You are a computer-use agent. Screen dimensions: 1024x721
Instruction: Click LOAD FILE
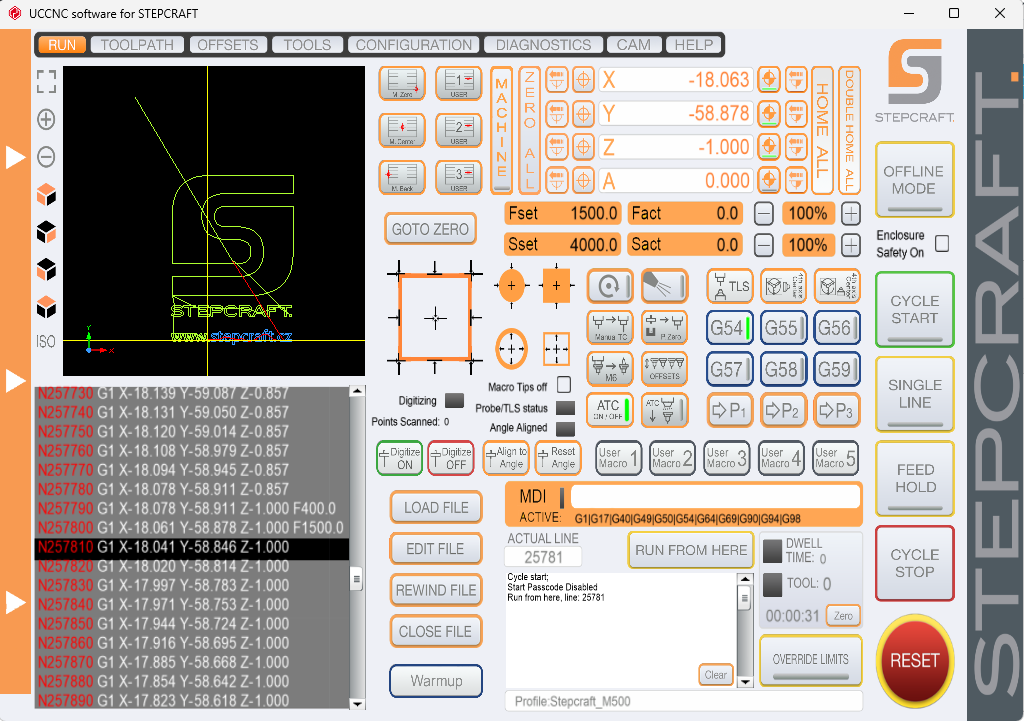436,507
